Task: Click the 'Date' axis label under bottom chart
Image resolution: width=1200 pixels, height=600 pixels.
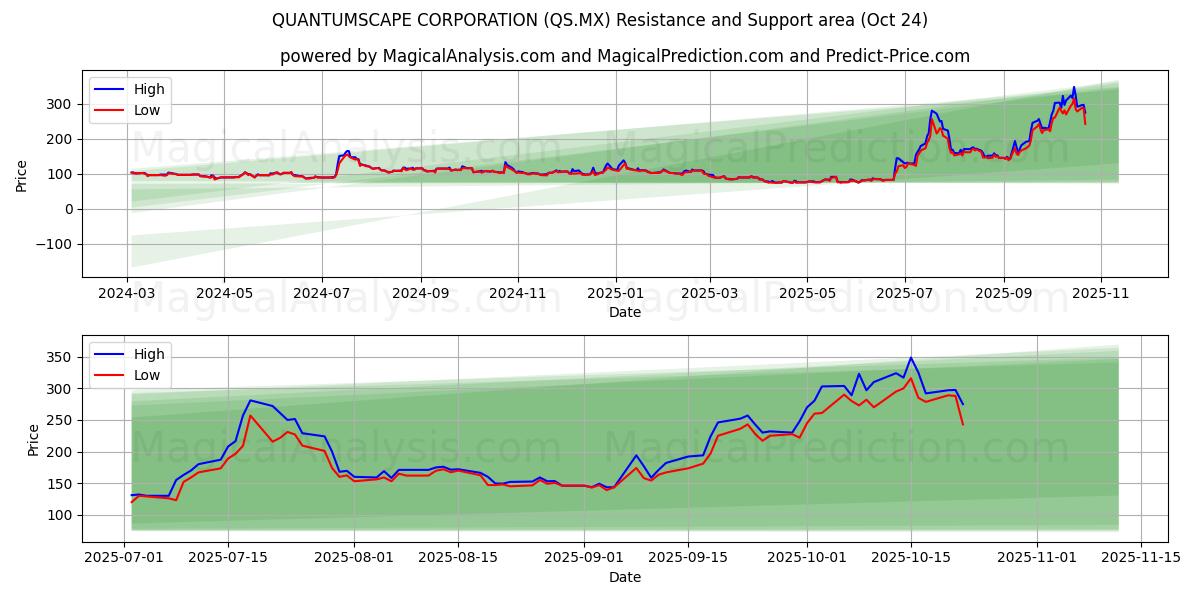Action: click(625, 577)
